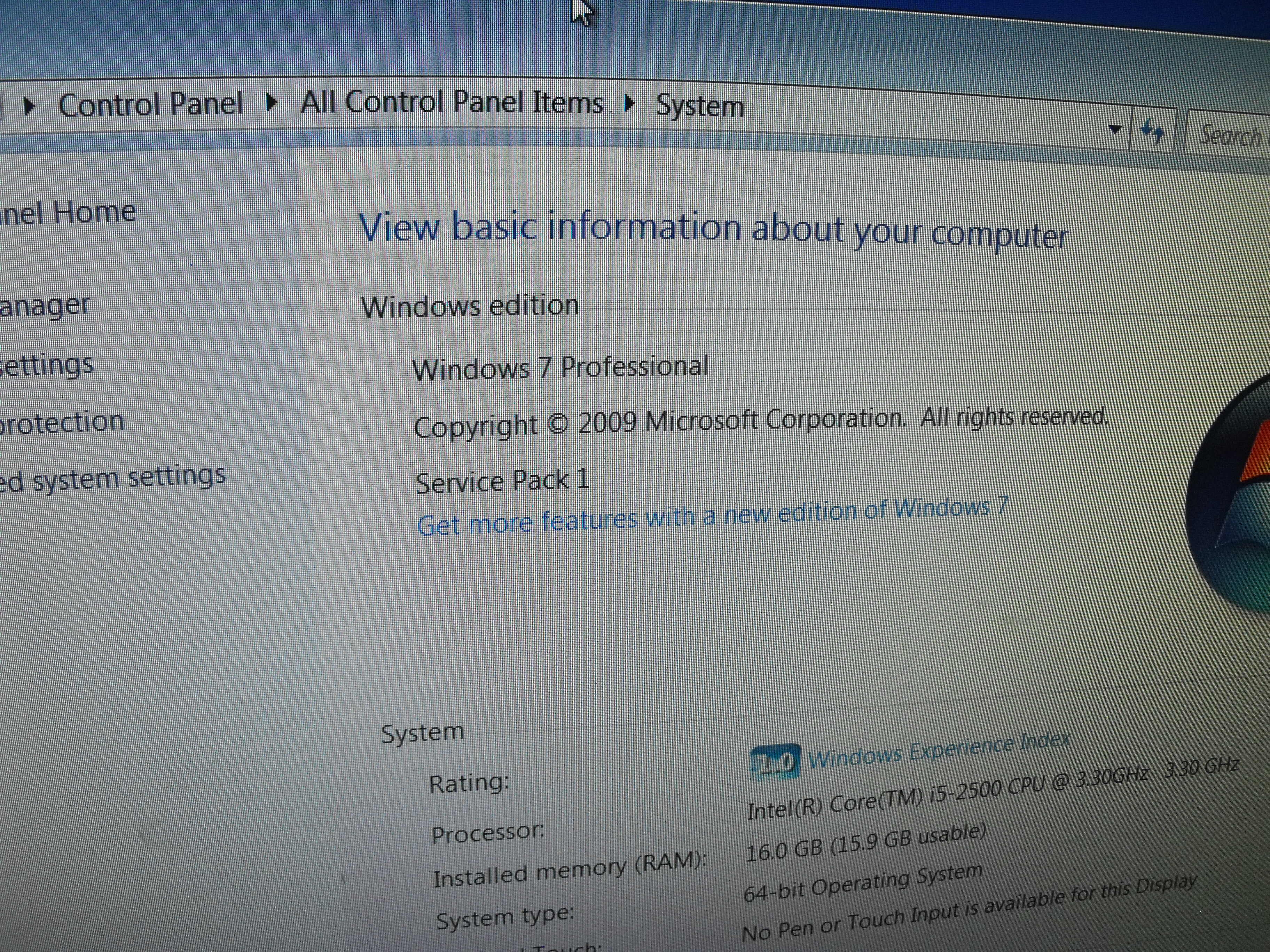Go to Control Panel in the breadcrumb
Image resolution: width=1270 pixels, height=952 pixels.
click(150, 105)
